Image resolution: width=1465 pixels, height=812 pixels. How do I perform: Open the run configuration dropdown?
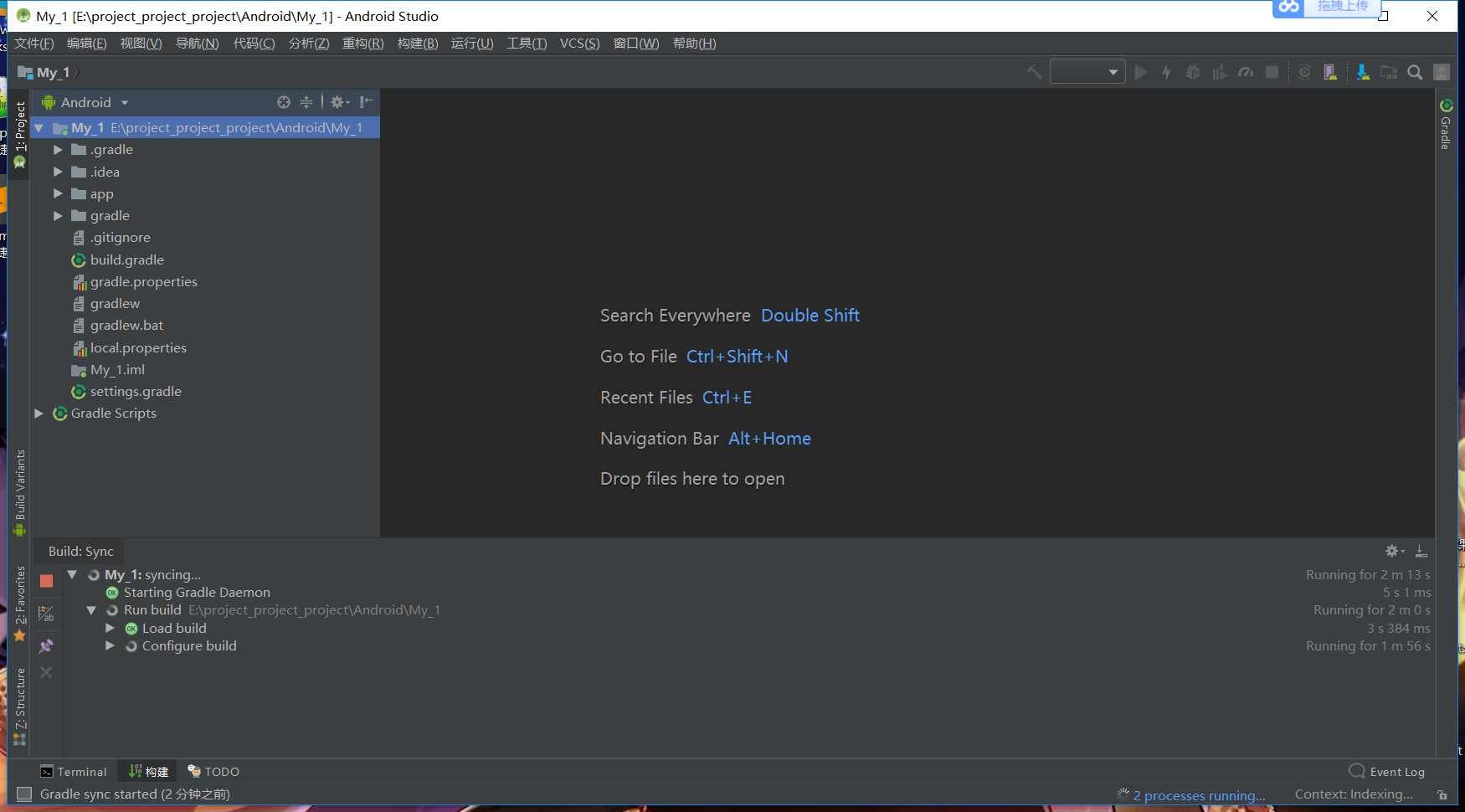(x=1087, y=72)
